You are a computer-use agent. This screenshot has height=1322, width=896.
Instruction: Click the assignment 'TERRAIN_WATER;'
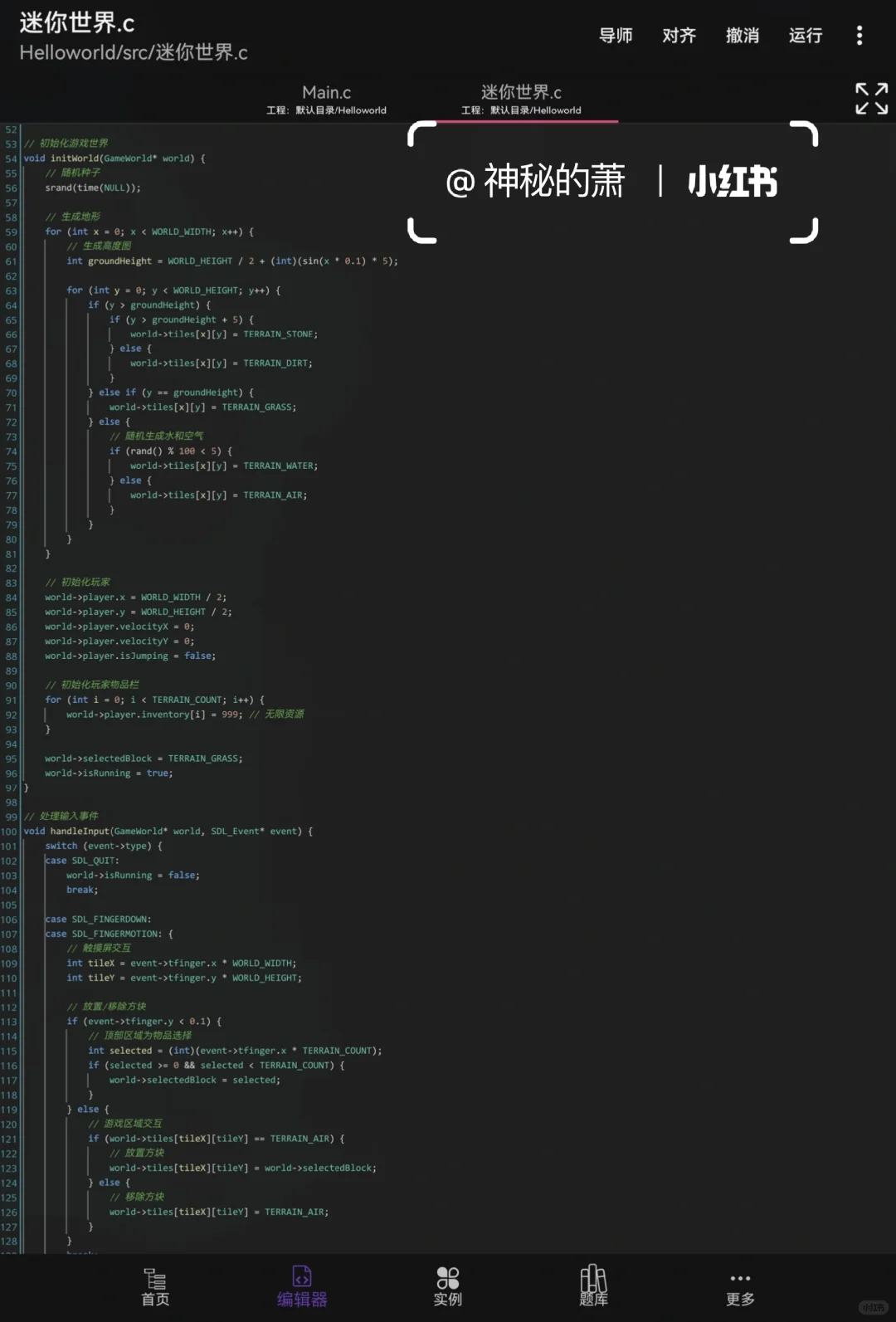point(280,466)
